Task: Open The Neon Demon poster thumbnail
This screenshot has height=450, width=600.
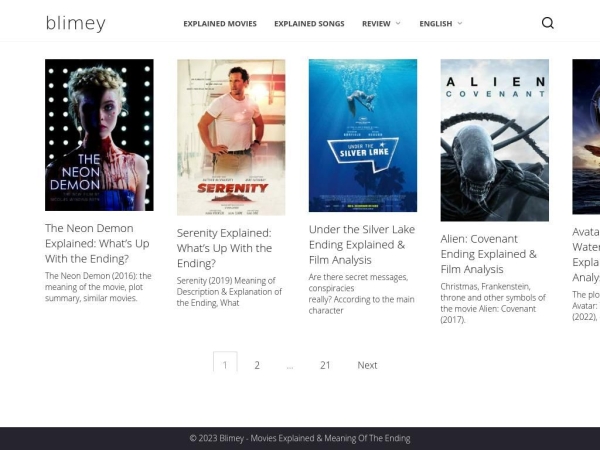Action: (x=99, y=135)
